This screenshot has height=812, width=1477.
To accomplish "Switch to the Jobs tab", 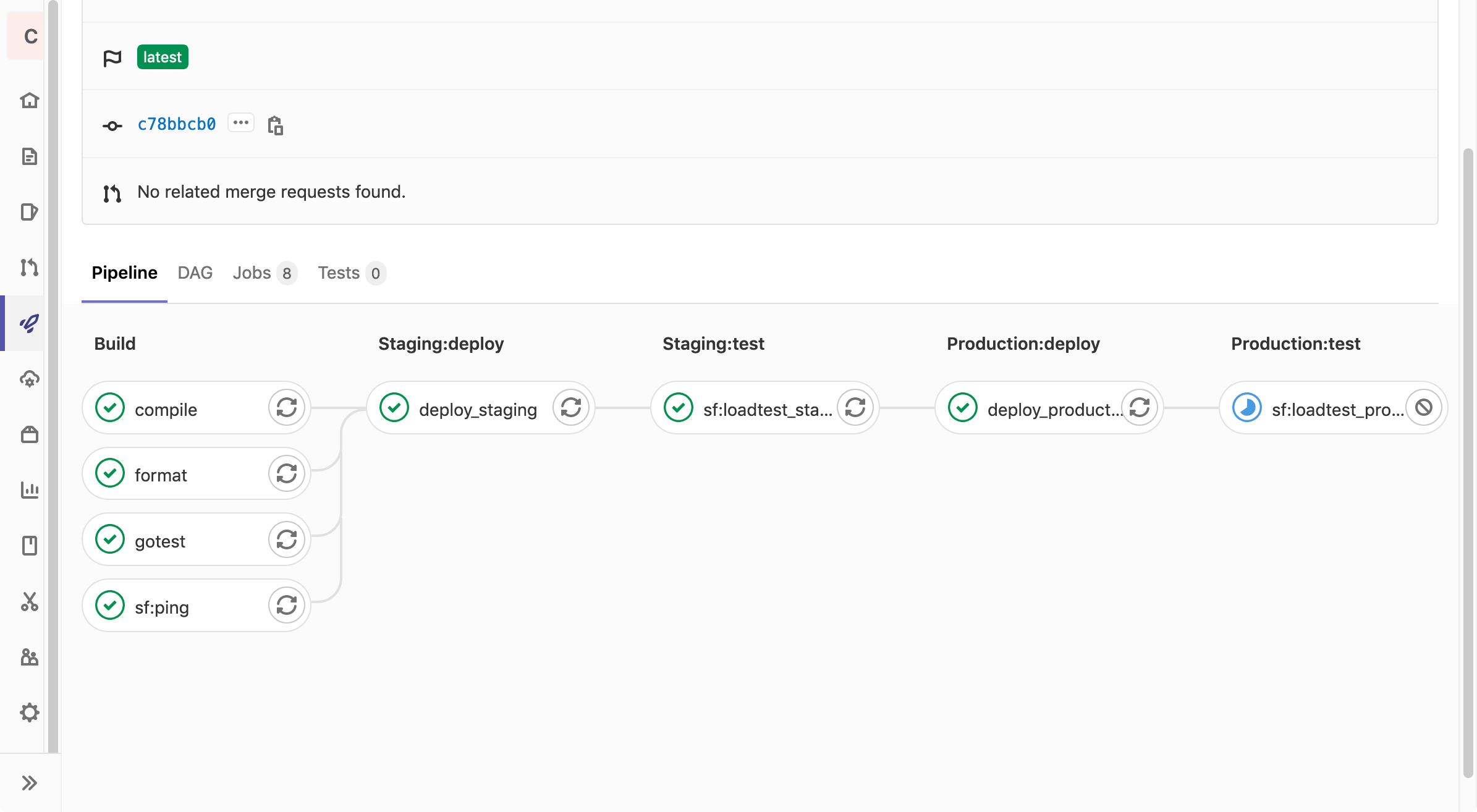I will pyautogui.click(x=265, y=273).
